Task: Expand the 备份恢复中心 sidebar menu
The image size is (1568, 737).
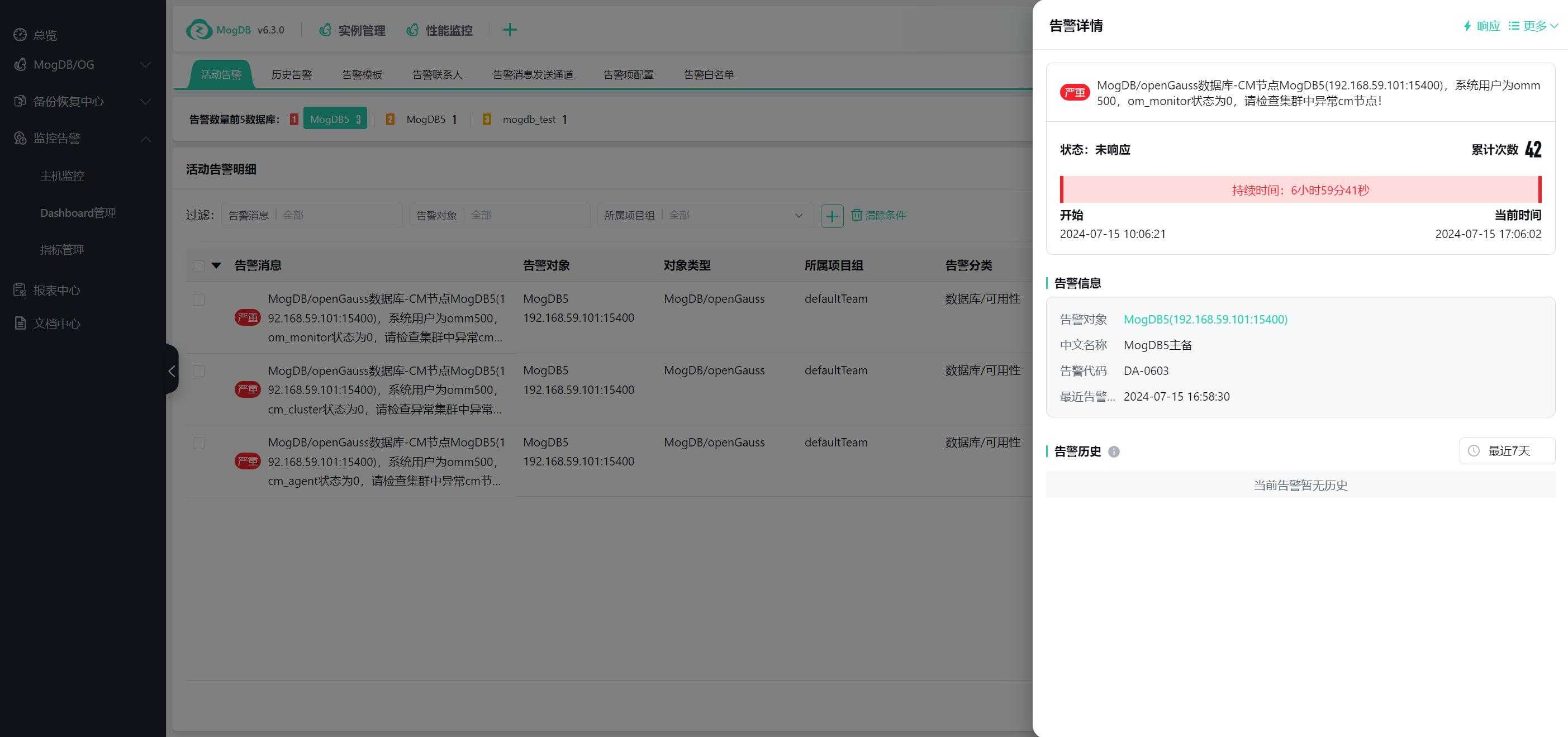Action: (x=145, y=101)
